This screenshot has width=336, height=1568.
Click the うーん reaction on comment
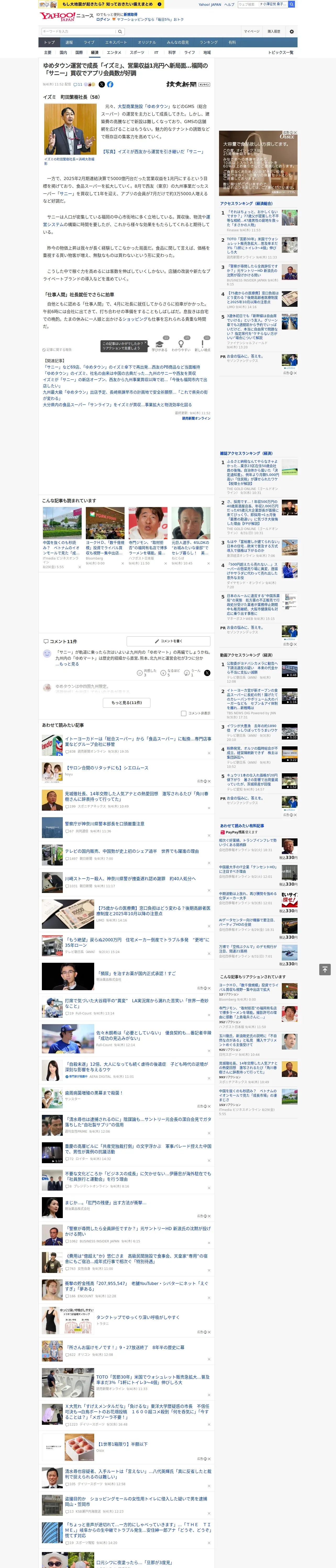[x=193, y=673]
